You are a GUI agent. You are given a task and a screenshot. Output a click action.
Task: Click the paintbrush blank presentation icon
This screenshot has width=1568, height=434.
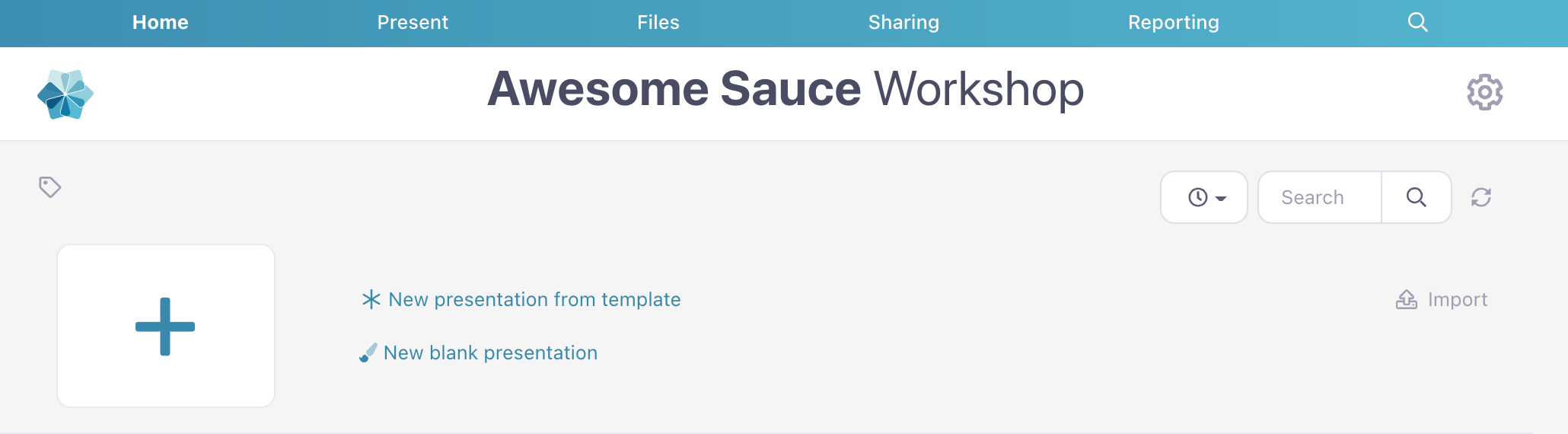[x=368, y=353]
